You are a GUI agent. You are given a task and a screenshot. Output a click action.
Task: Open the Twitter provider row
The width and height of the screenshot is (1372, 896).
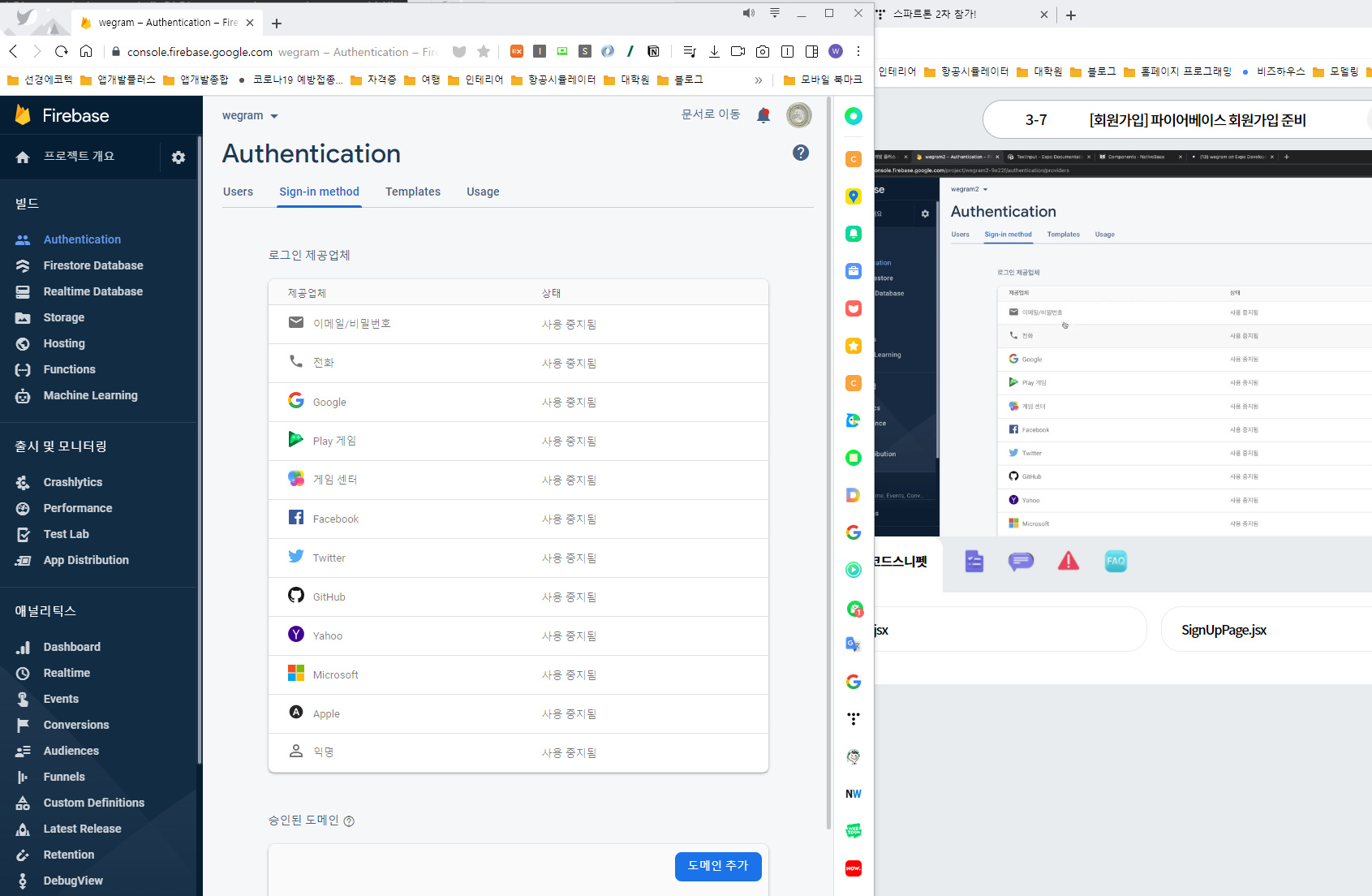pyautogui.click(x=518, y=558)
